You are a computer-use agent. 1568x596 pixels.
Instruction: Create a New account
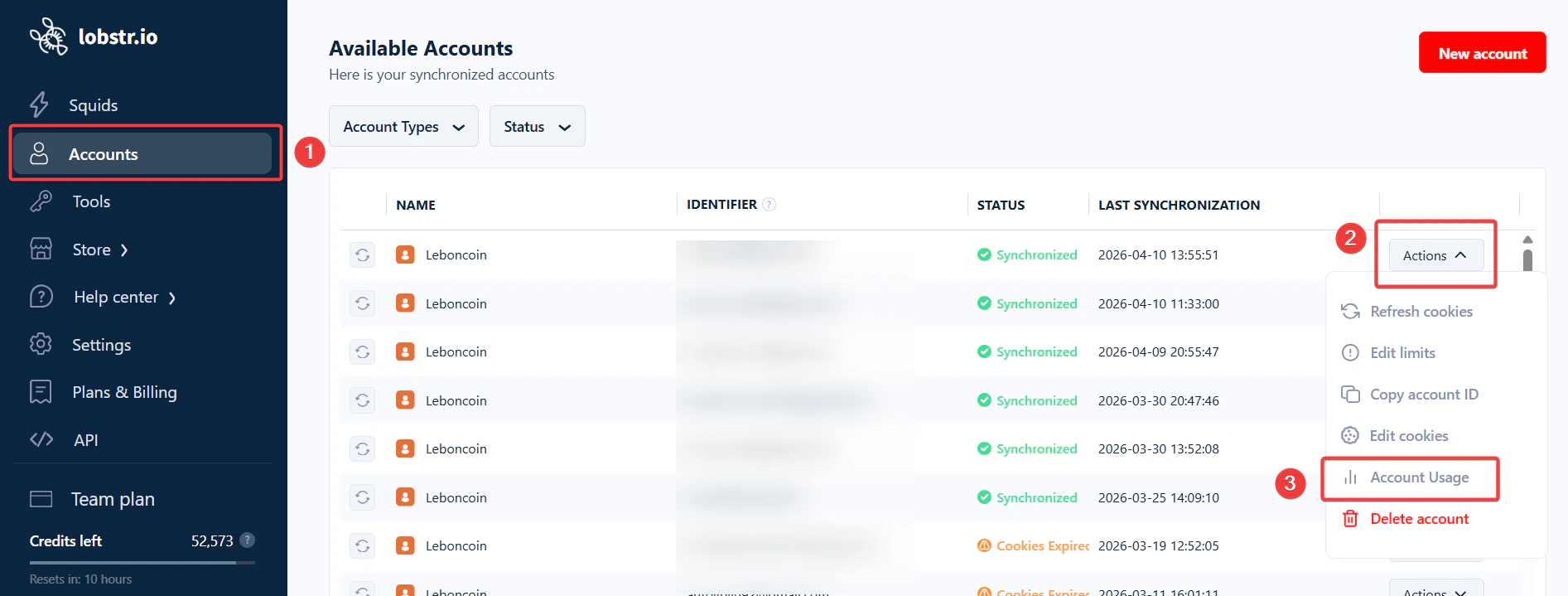[1482, 53]
